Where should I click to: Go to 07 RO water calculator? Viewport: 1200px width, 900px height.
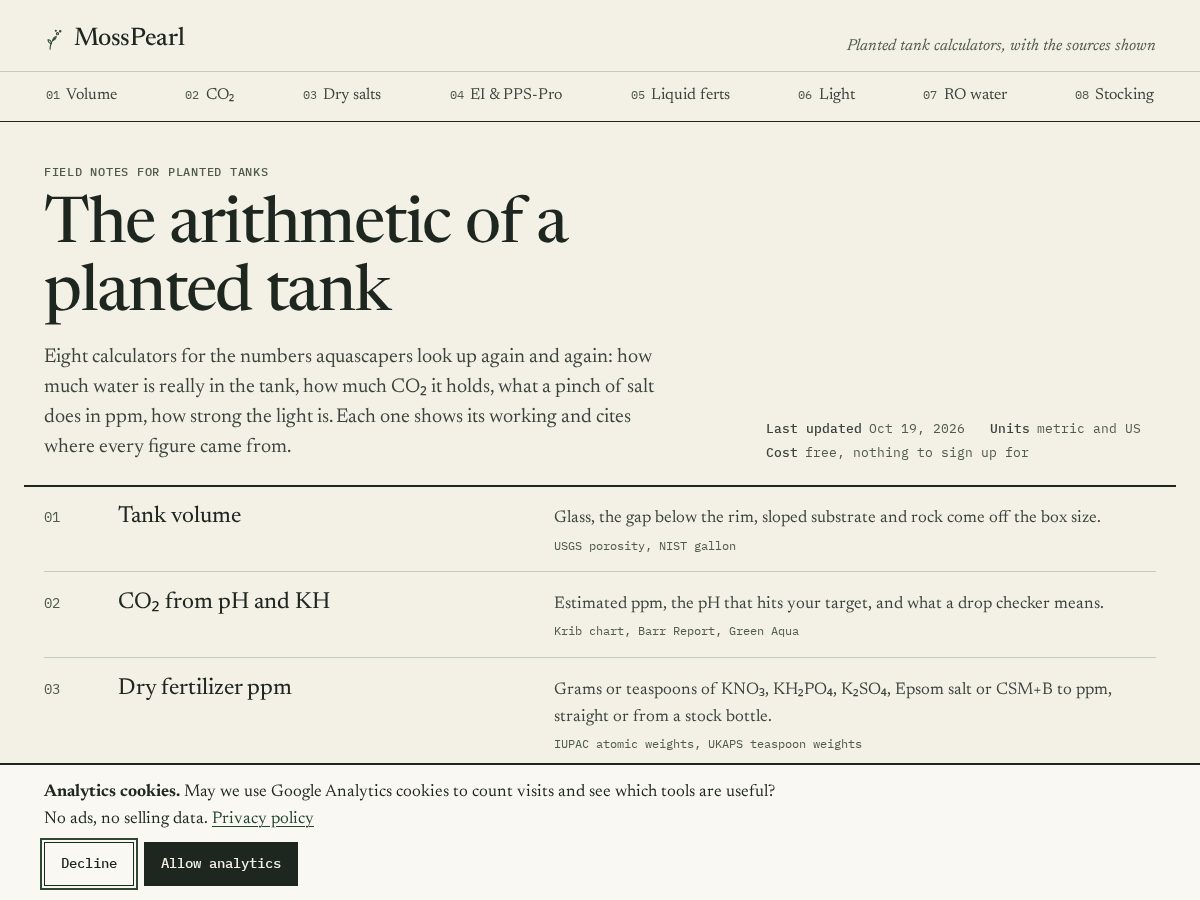965,95
